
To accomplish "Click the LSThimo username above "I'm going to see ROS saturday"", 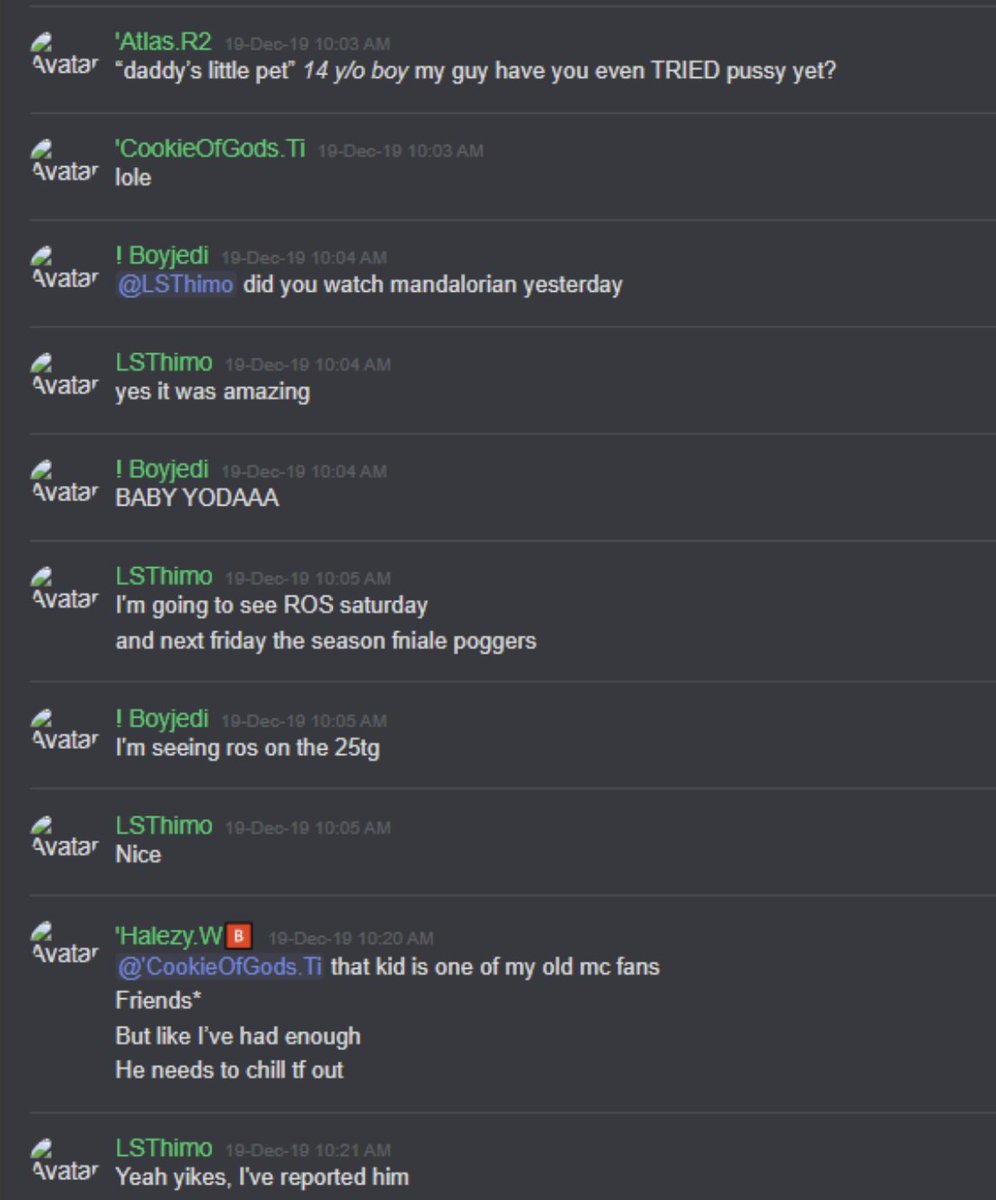I will (164, 576).
